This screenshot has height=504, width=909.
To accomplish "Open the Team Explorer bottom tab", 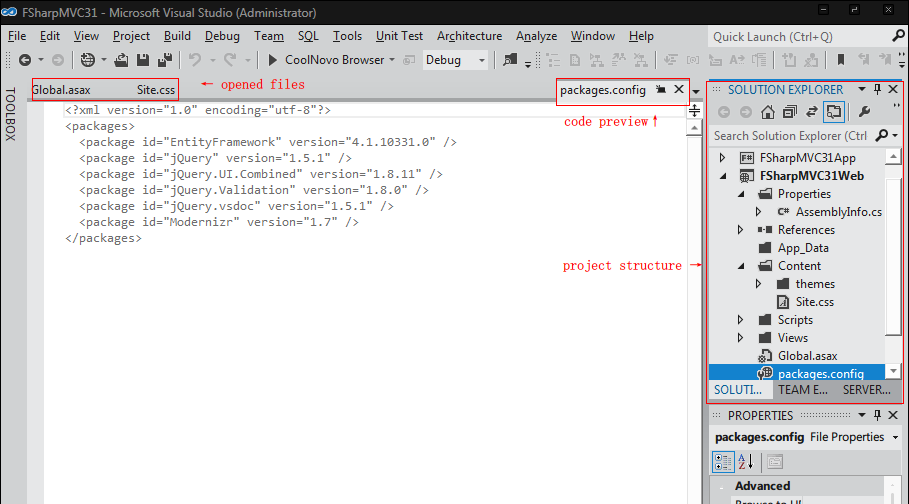I will (803, 390).
